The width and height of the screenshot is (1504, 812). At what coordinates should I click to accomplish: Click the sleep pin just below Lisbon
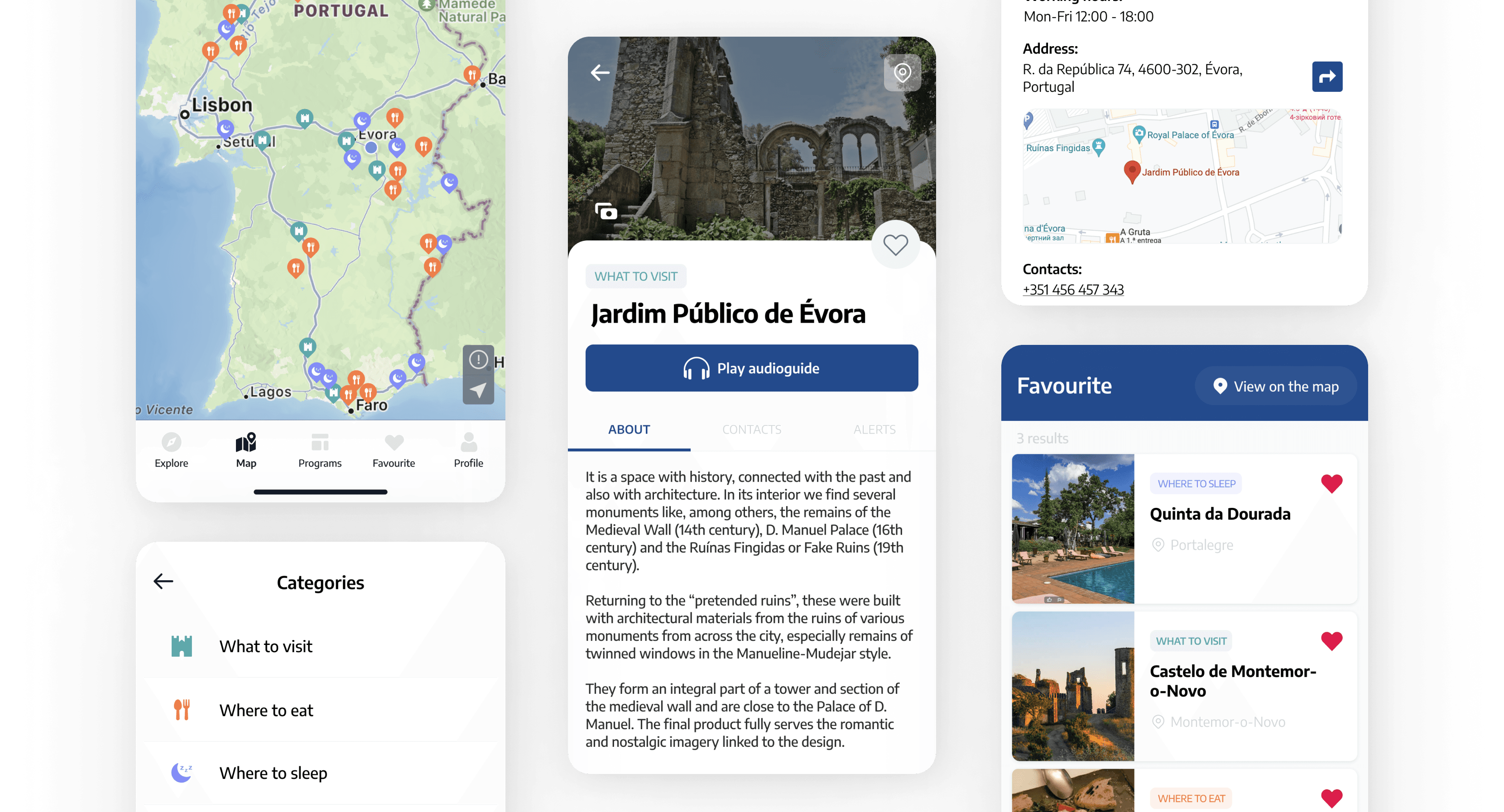[226, 129]
